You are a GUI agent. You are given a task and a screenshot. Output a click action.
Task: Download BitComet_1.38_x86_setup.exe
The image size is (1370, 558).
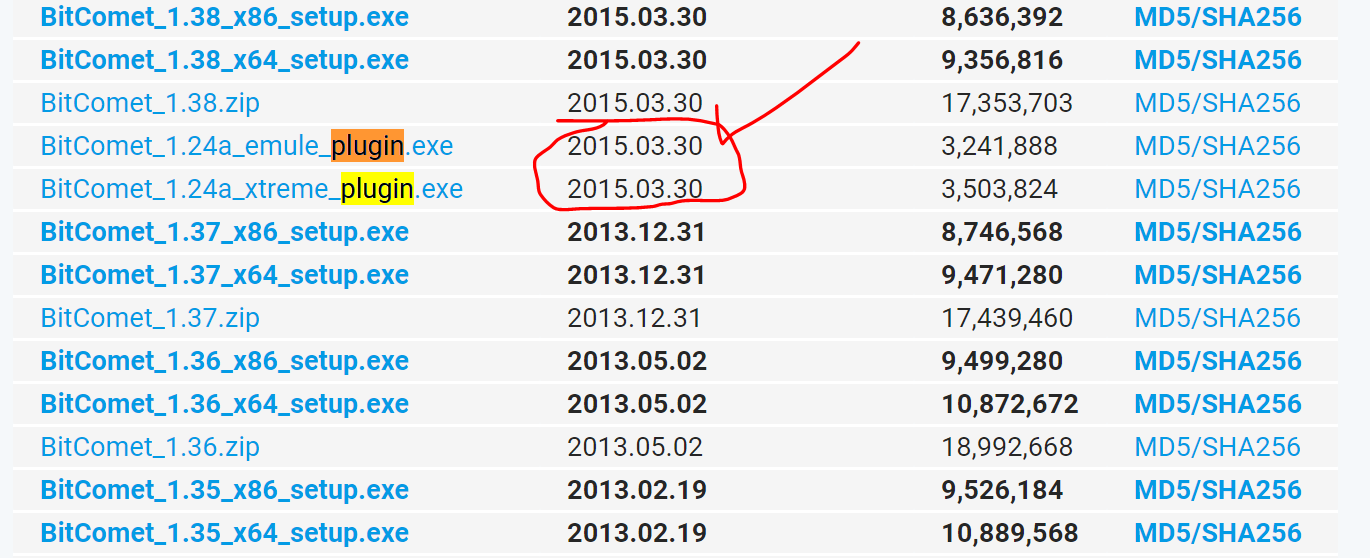225,17
